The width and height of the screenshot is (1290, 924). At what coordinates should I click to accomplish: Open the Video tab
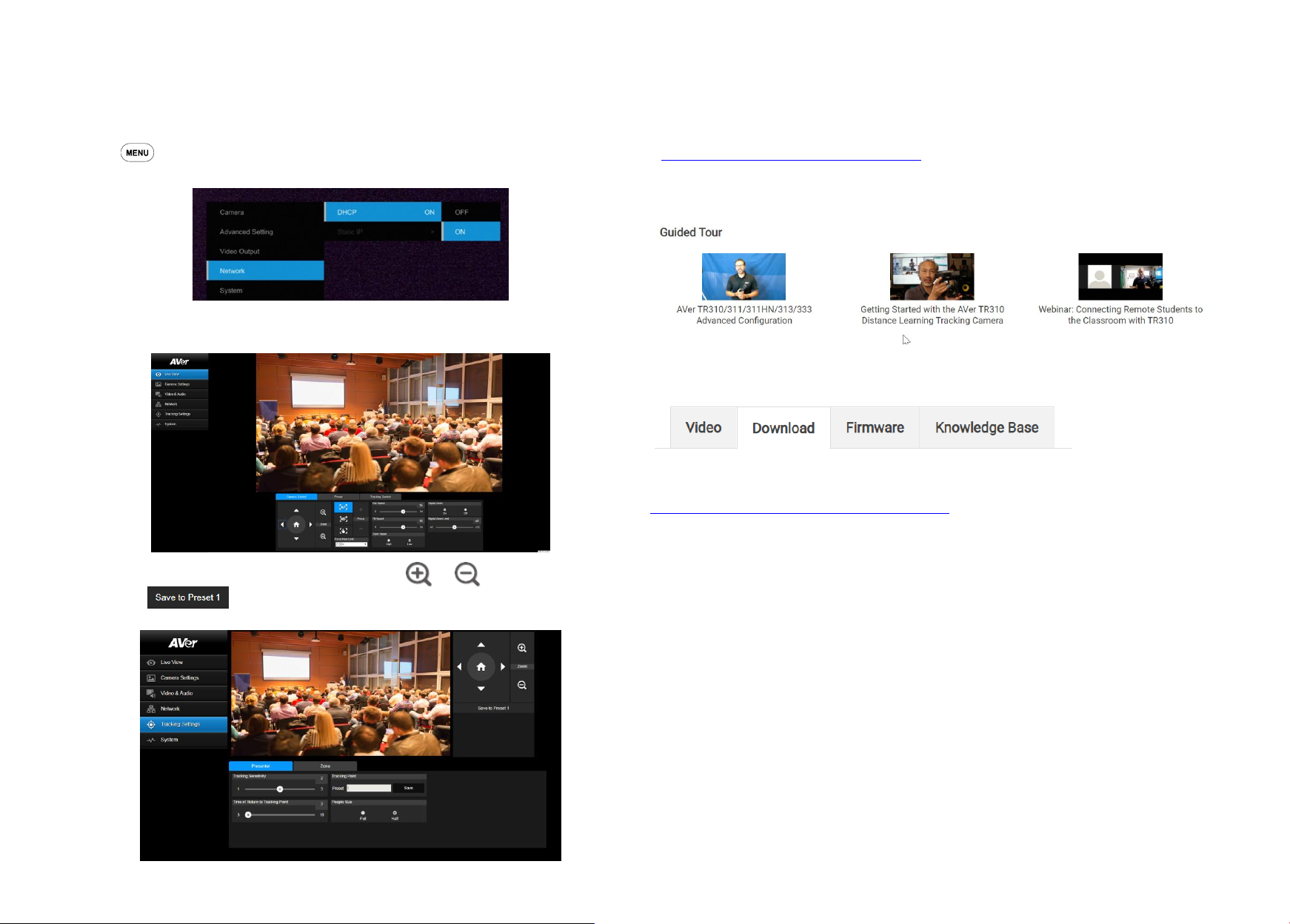tap(704, 427)
